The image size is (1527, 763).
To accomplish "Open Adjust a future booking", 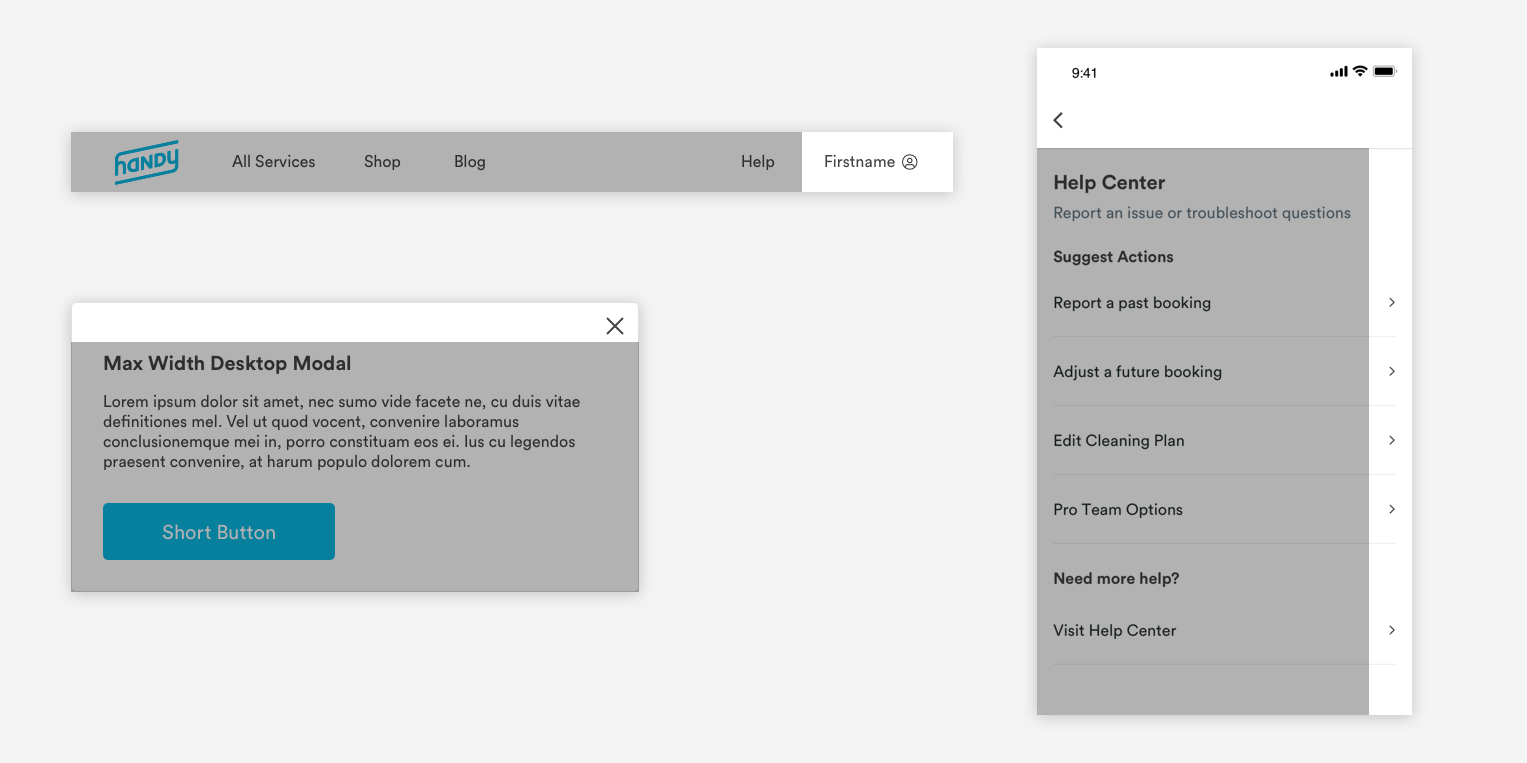I will pos(1224,371).
